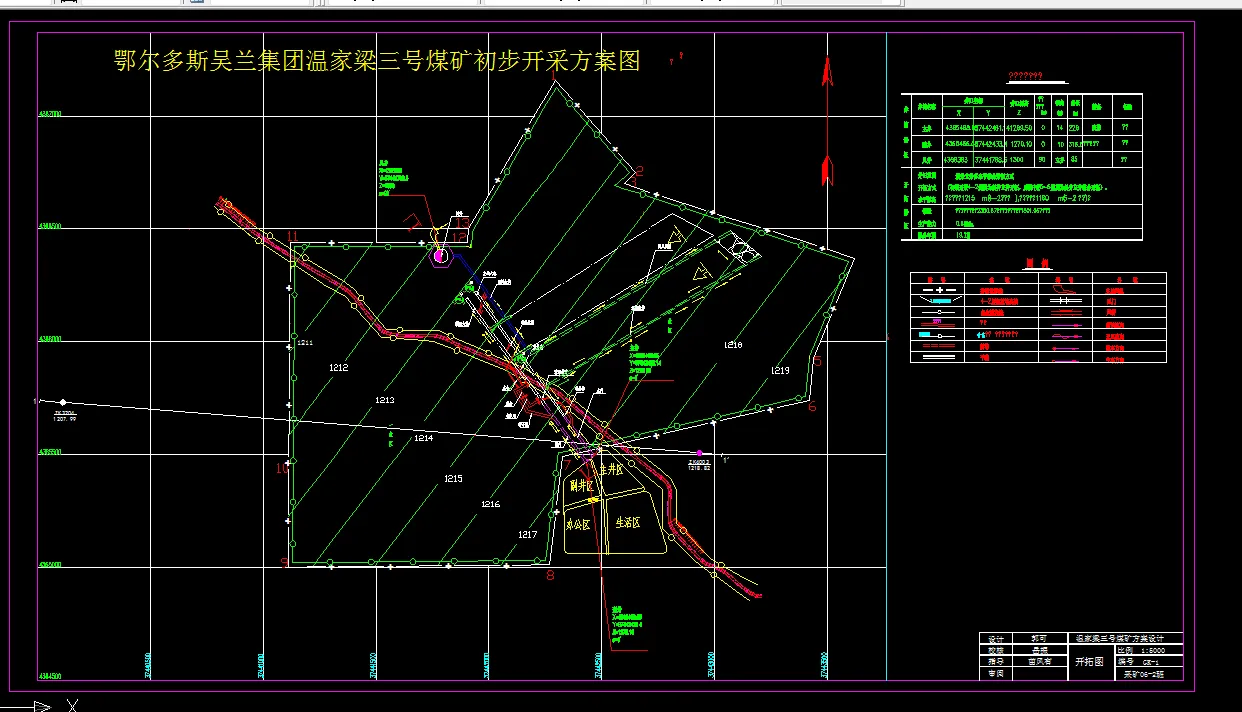
Task: Select the 副井区 zone label
Action: pos(582,487)
